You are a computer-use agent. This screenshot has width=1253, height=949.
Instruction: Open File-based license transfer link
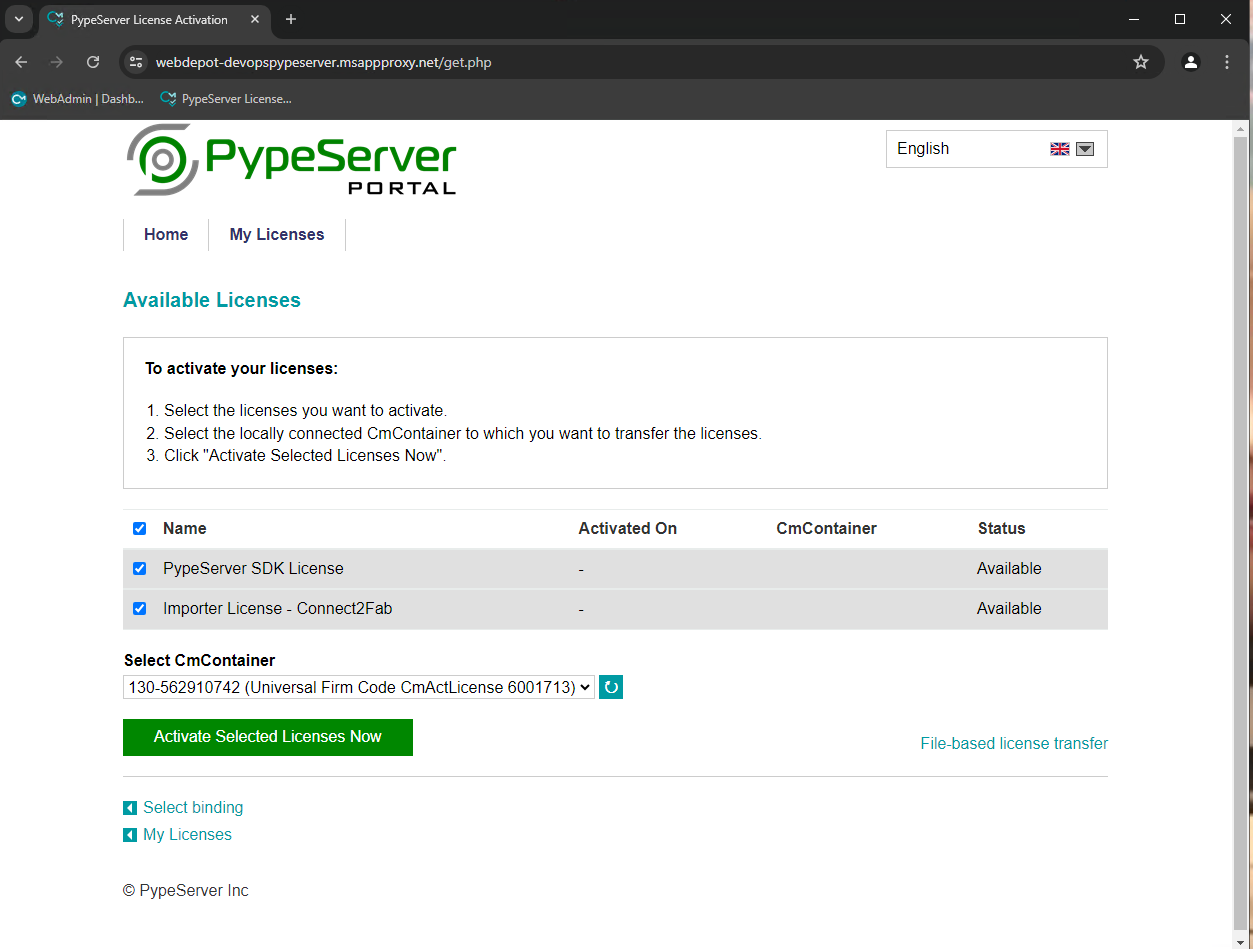coord(1014,744)
